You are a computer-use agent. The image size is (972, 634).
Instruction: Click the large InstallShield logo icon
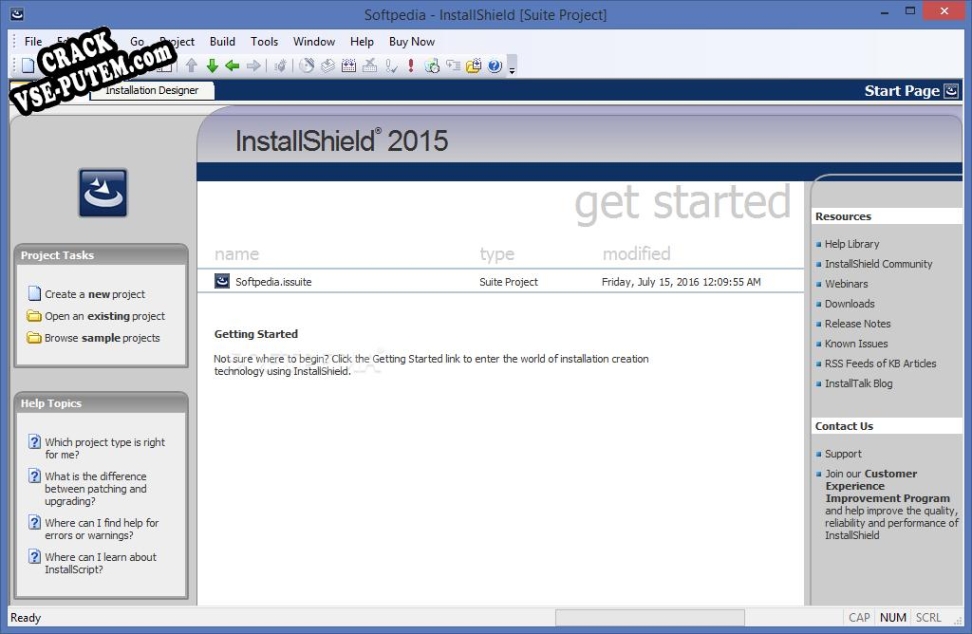point(103,193)
